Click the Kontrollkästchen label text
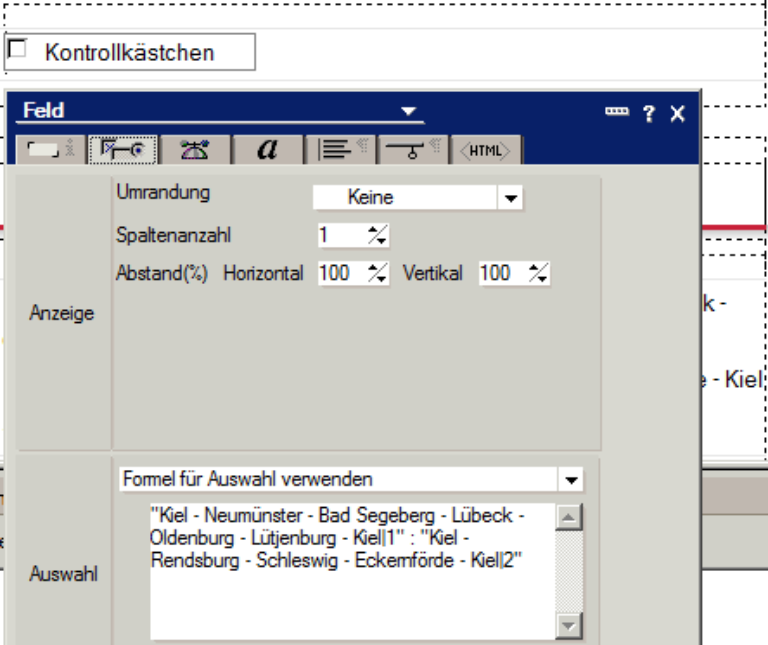768x645 pixels. click(130, 52)
